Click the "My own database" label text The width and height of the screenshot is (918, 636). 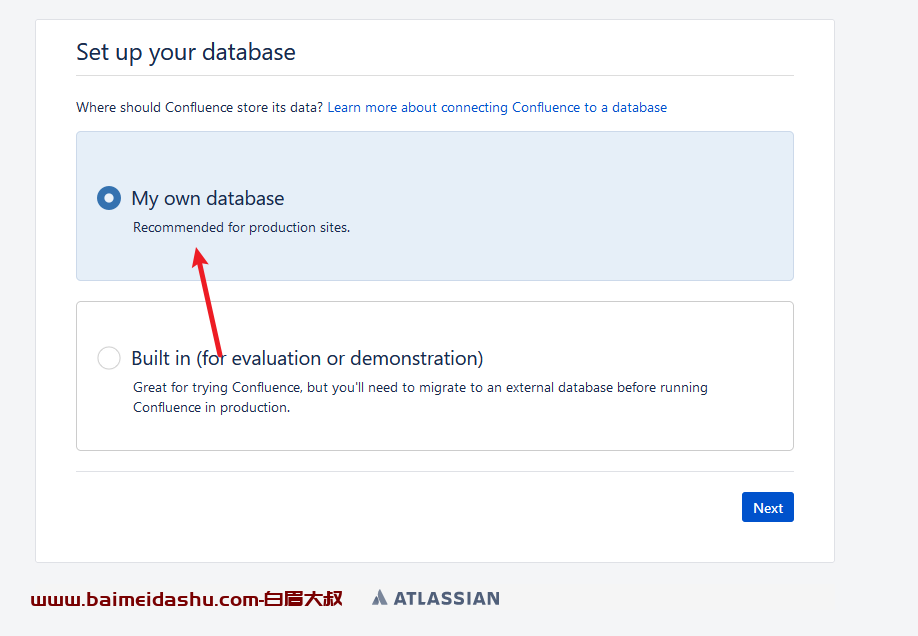click(208, 199)
